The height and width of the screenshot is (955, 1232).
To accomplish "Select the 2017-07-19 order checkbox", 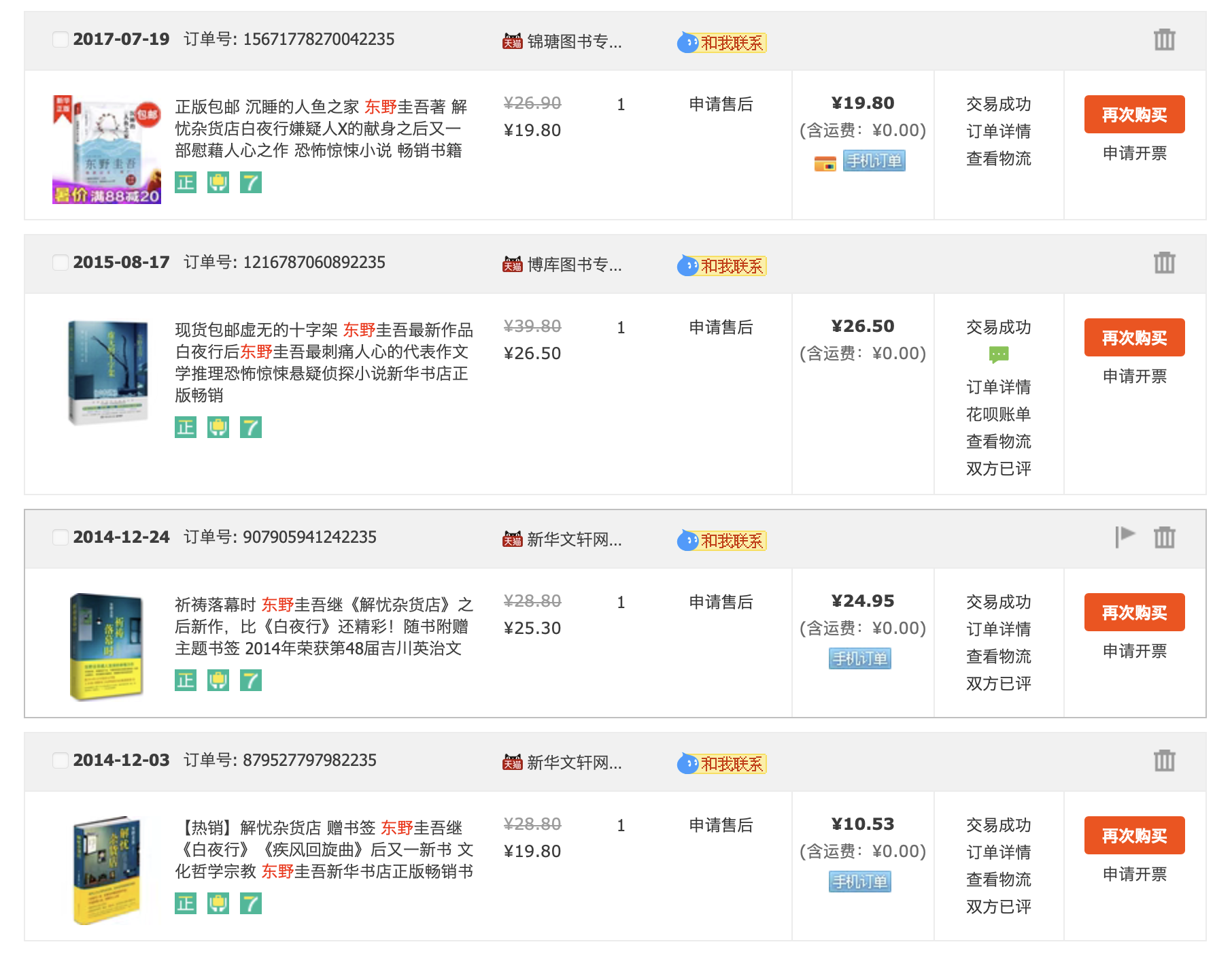I will coord(61,39).
